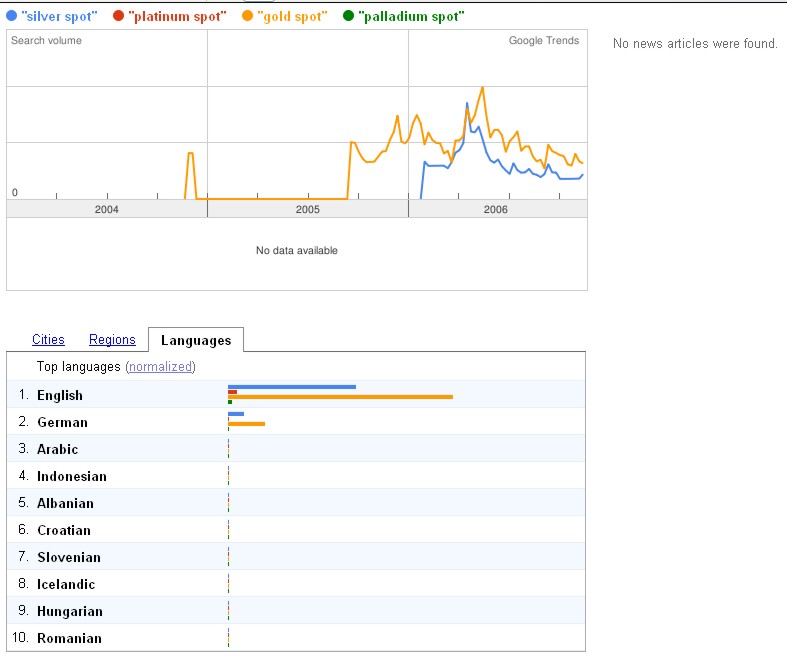Click the Romanian language row
The width and height of the screenshot is (787, 659).
[x=69, y=638]
